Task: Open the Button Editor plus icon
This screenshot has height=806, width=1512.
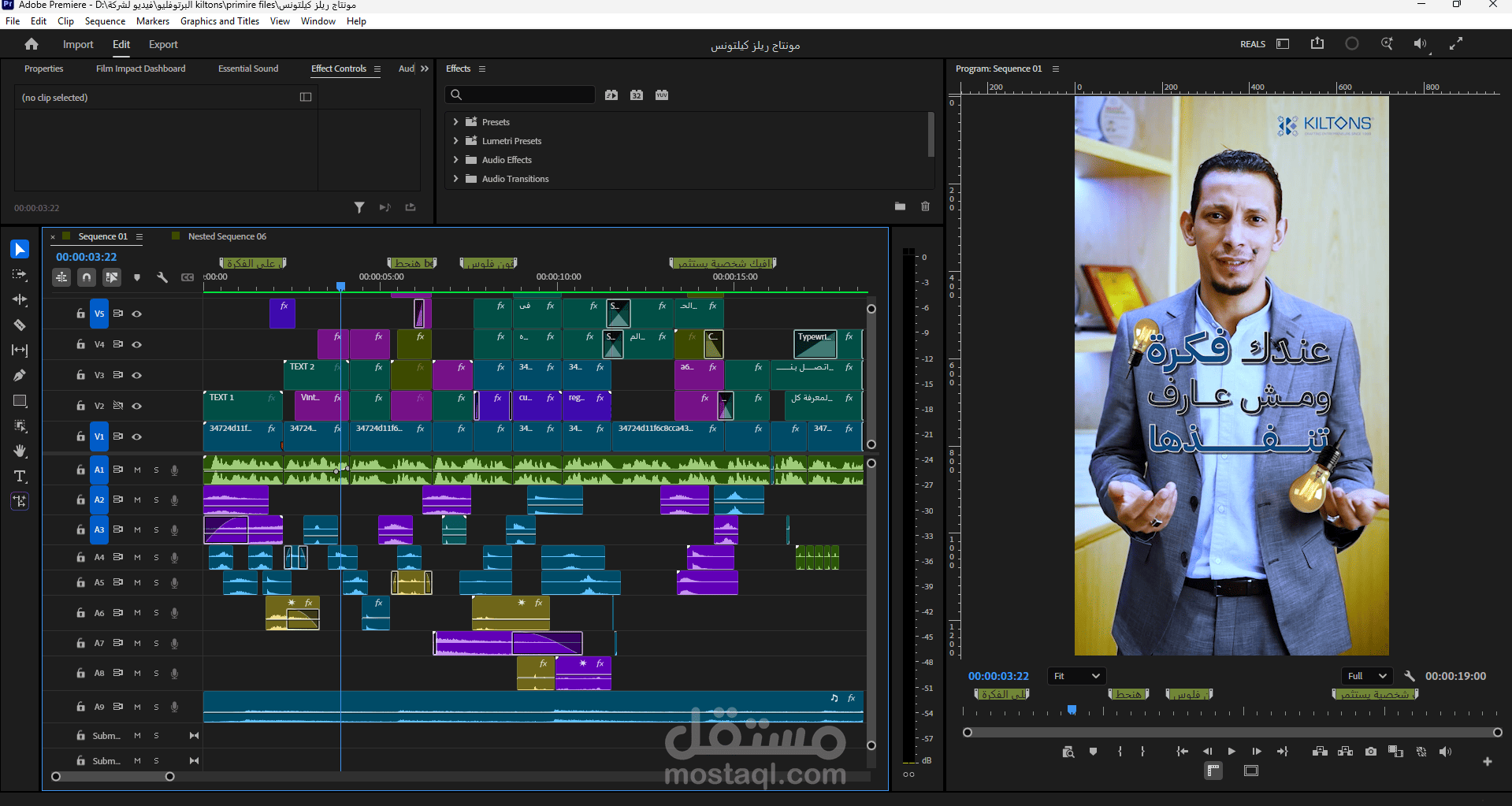Action: pos(1488,761)
